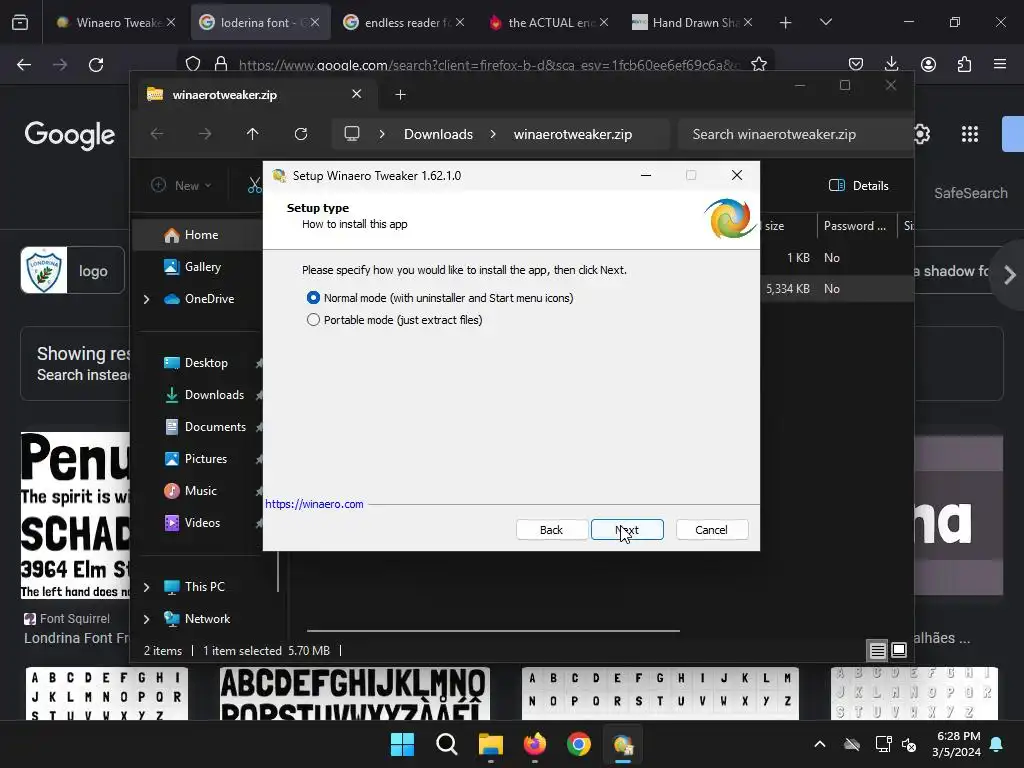Click Password column header
The height and width of the screenshot is (768, 1024).
856,226
